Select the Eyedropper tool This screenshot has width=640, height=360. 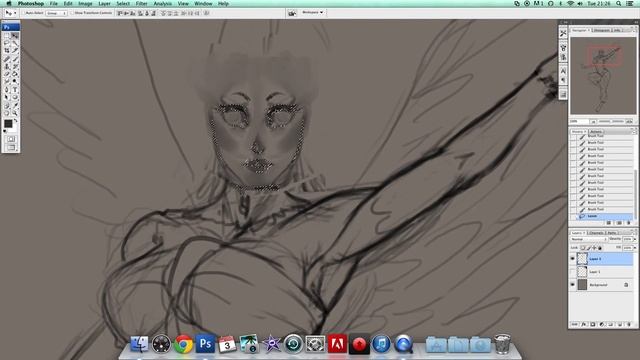click(x=15, y=105)
